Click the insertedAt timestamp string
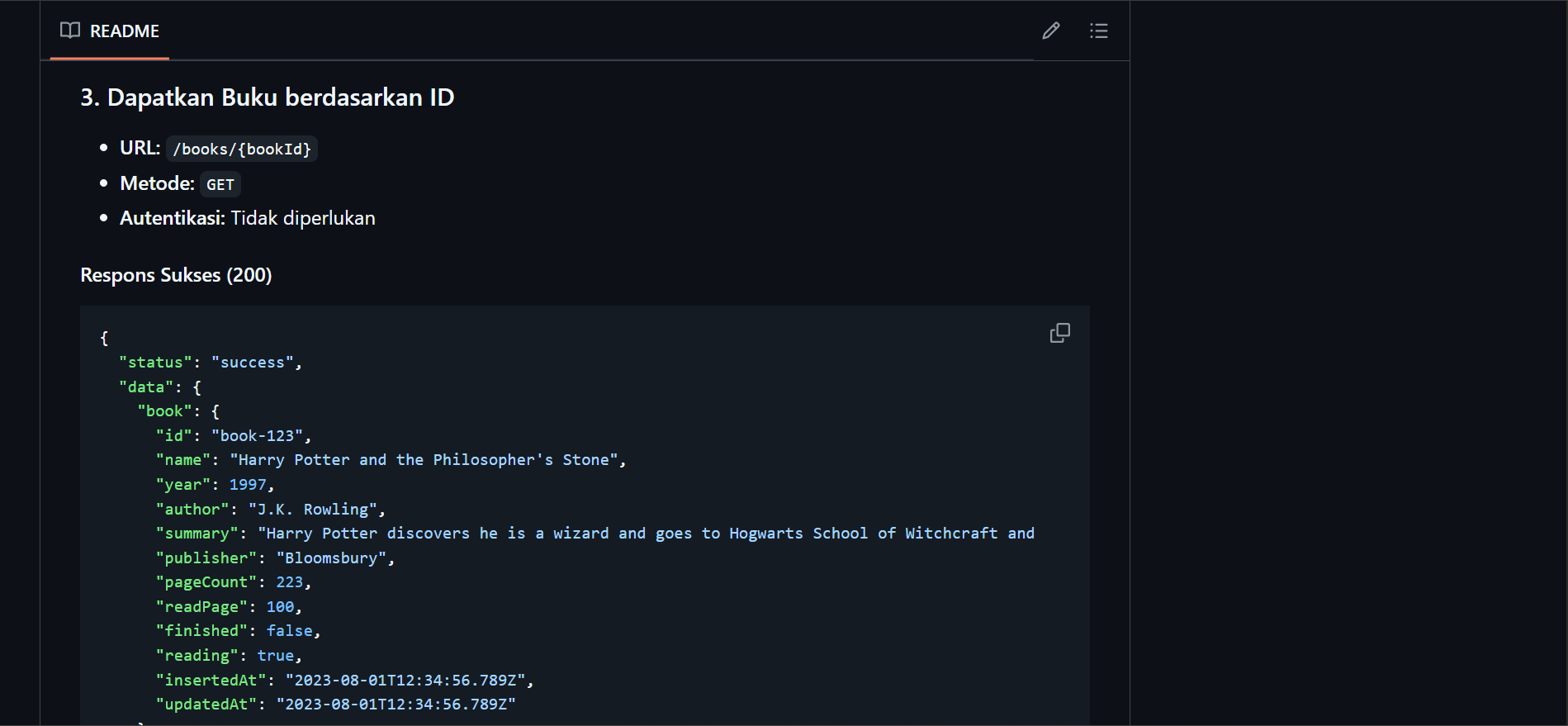This screenshot has height=726, width=1568. [405, 681]
